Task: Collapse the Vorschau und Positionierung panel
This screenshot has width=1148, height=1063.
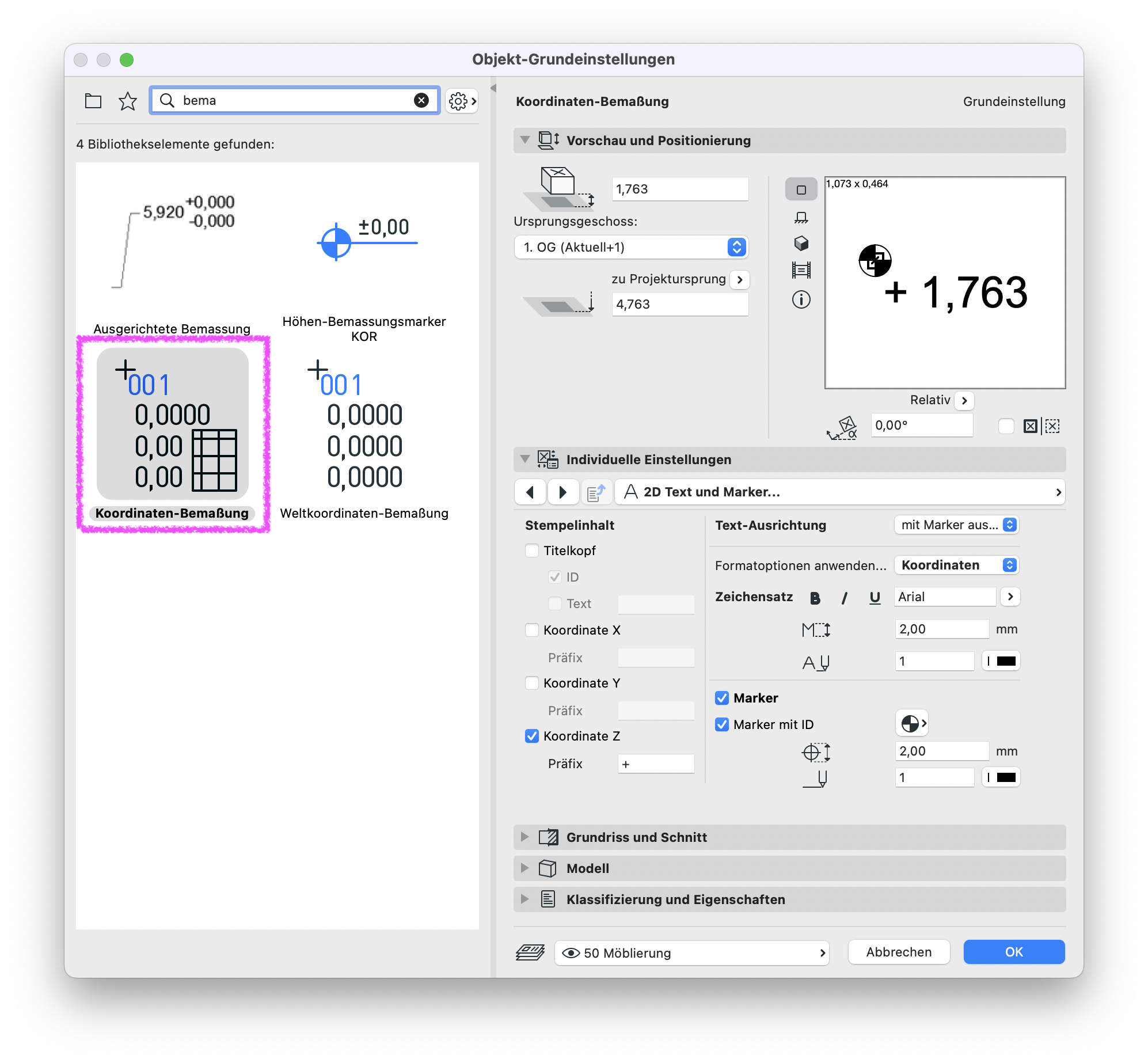Action: click(x=524, y=140)
